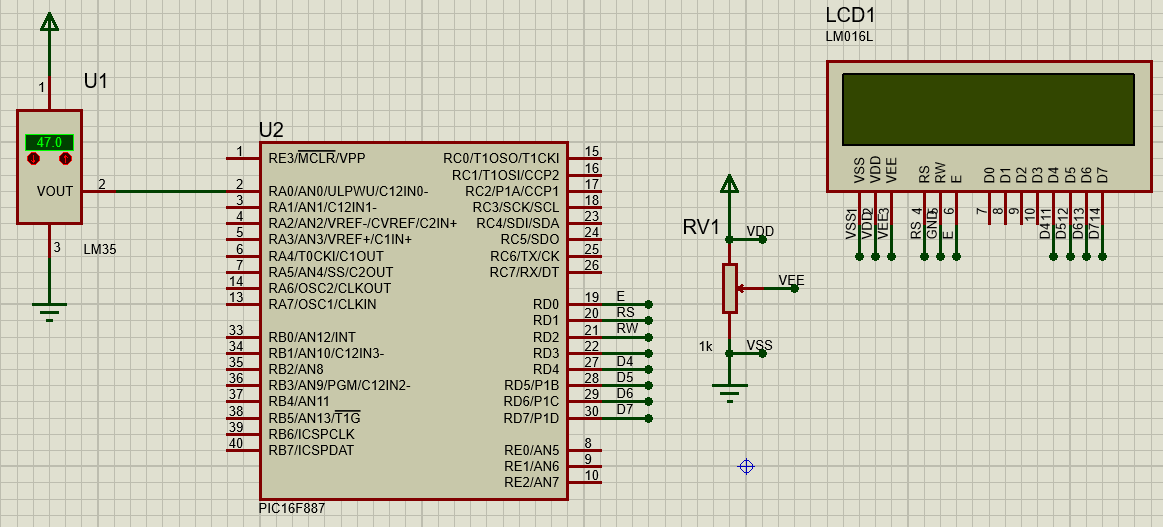Select the RV1 potentiometer body

click(x=730, y=288)
